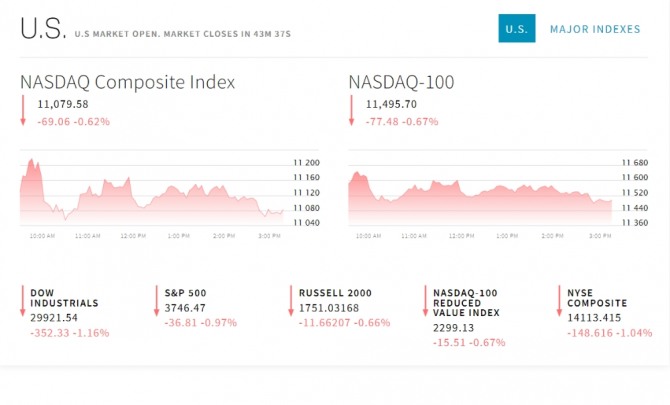Click the Dow Industrials down arrow icon

tap(23, 301)
